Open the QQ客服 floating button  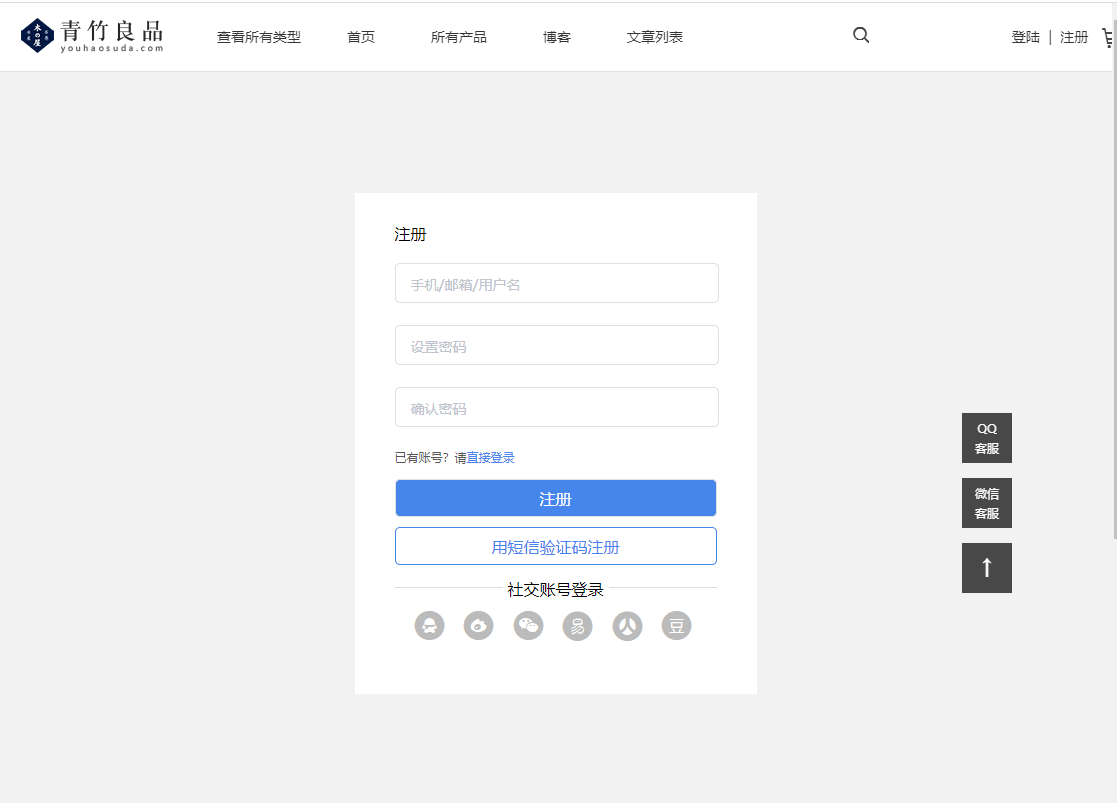986,438
